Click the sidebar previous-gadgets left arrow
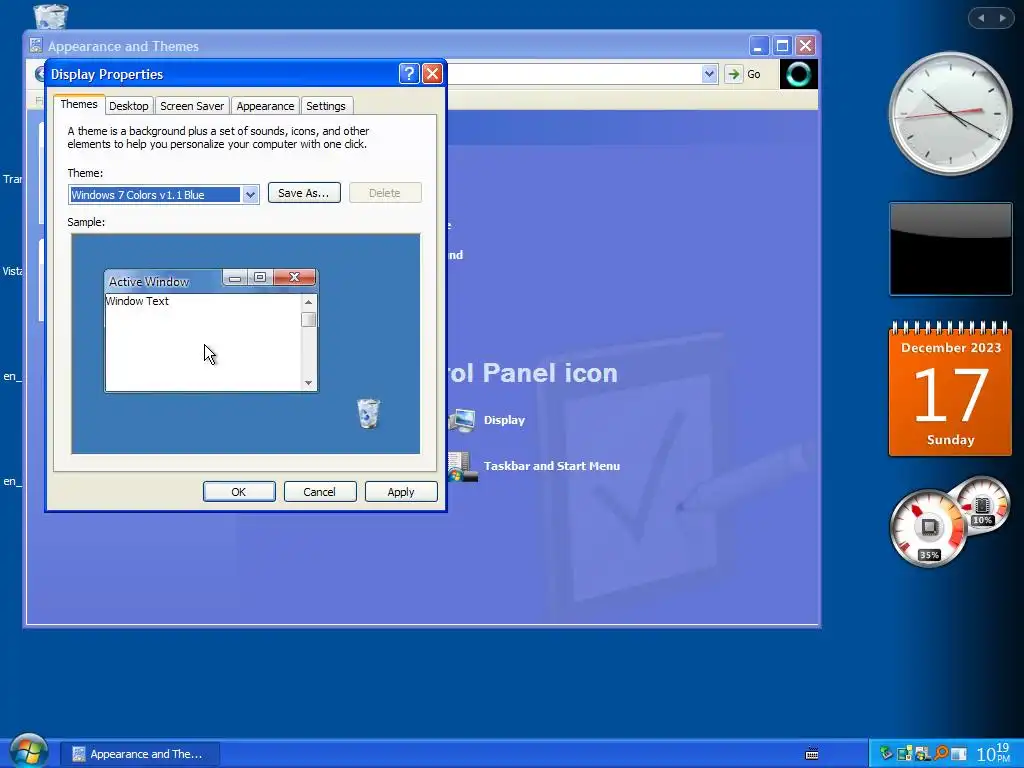The height and width of the screenshot is (768, 1024). pos(981,18)
